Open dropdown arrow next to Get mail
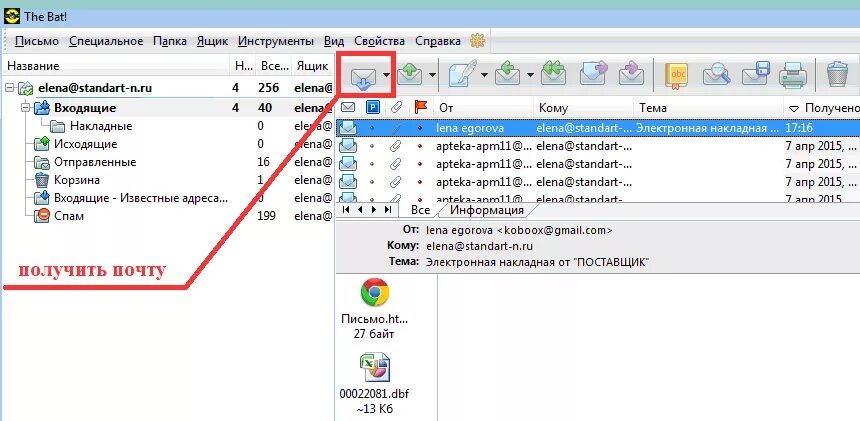The width and height of the screenshot is (860, 421). (386, 75)
